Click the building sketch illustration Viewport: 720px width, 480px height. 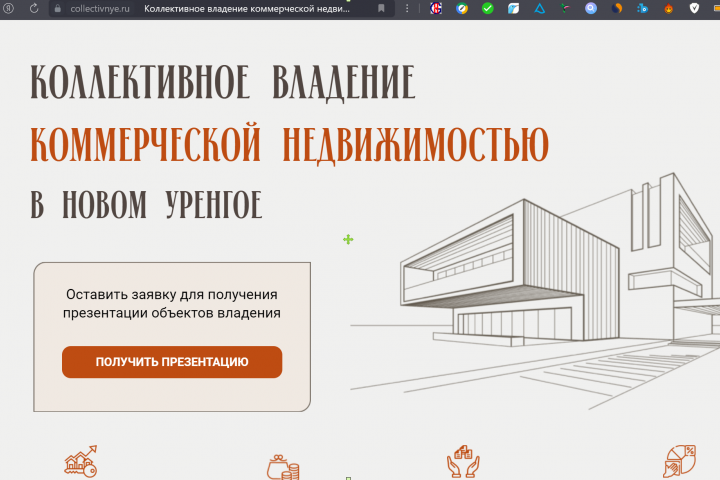(x=535, y=291)
